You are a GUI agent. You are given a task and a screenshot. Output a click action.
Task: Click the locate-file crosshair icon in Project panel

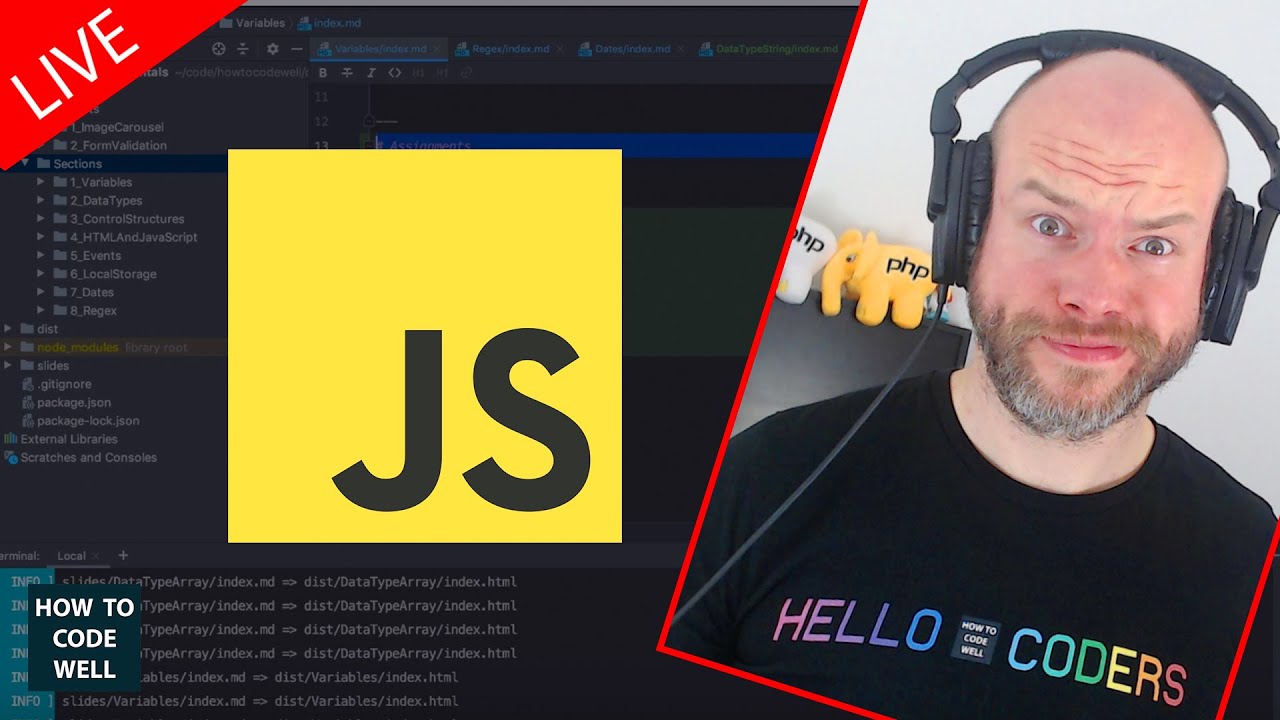click(219, 48)
